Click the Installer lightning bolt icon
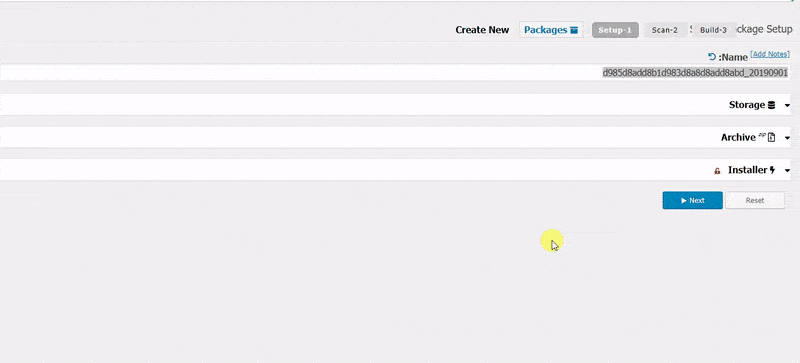Image resolution: width=800 pixels, height=363 pixels. pyautogui.click(x=772, y=170)
